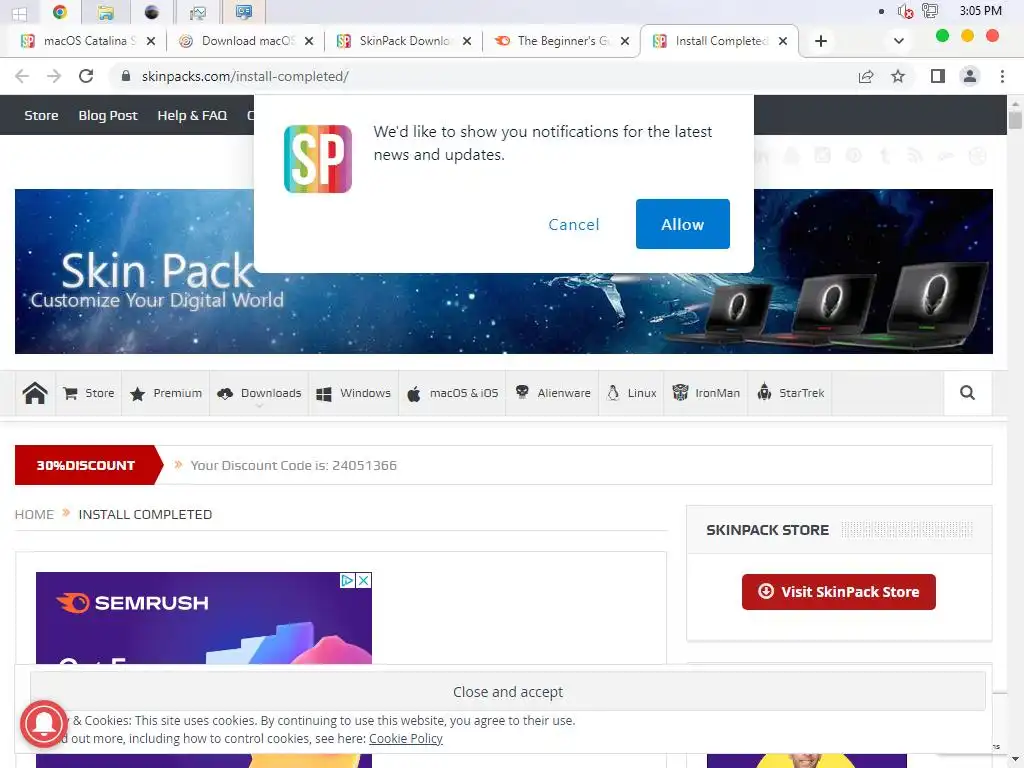Image resolution: width=1024 pixels, height=768 pixels.
Task: Open StarTrek category
Action: (790, 393)
